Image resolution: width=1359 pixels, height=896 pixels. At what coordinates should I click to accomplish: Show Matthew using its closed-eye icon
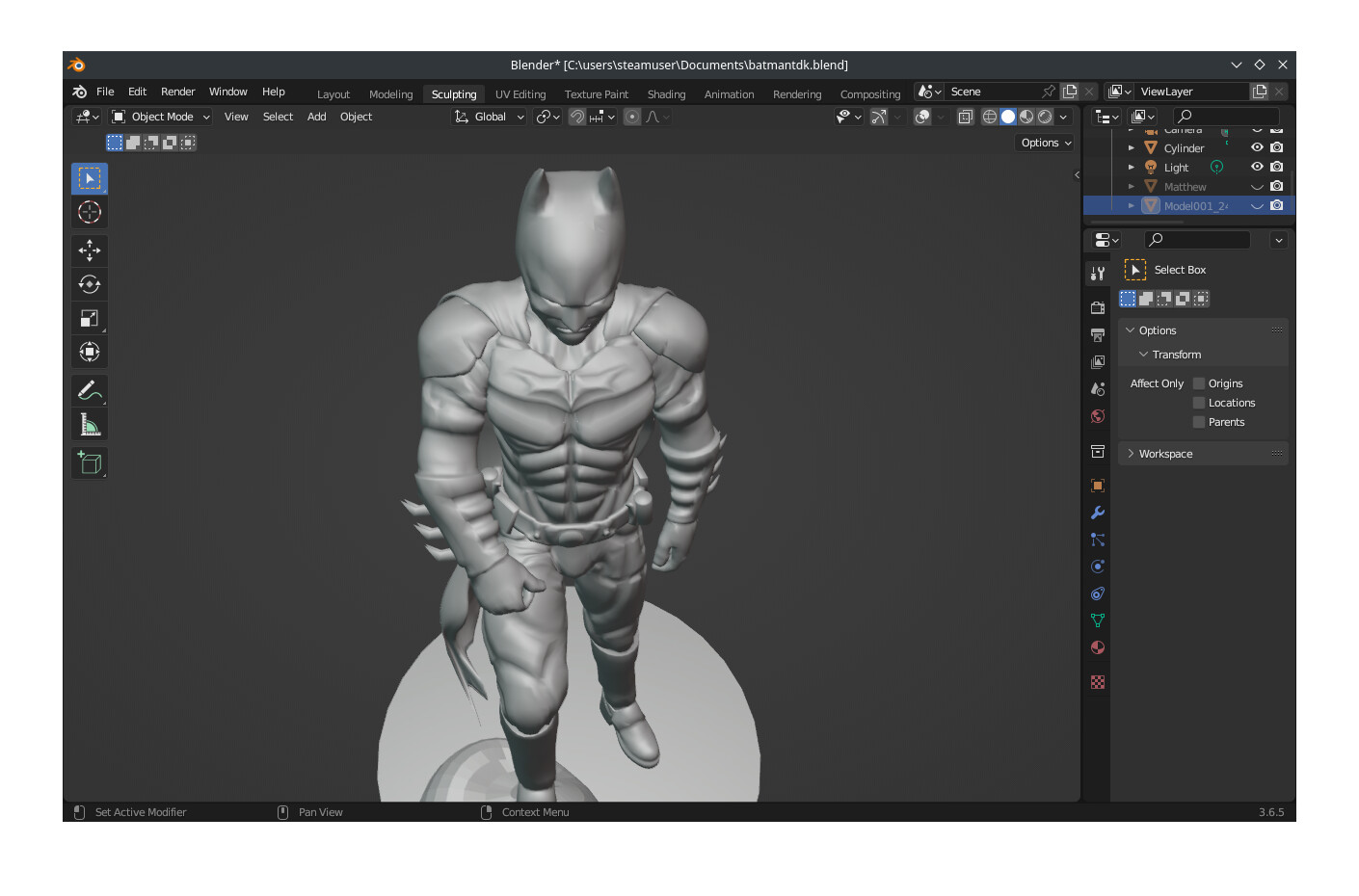point(1257,187)
